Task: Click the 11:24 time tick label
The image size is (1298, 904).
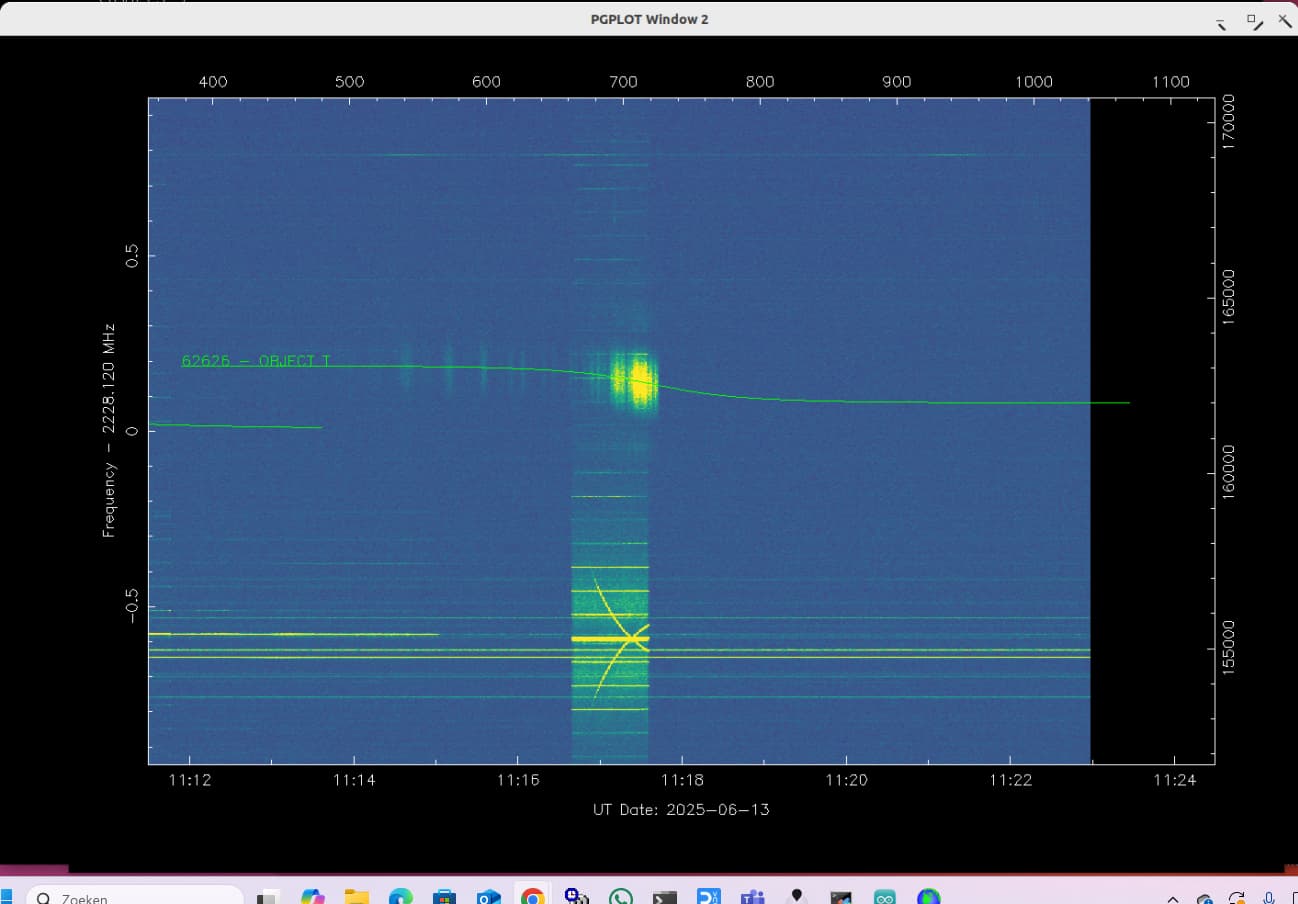Action: [1174, 780]
